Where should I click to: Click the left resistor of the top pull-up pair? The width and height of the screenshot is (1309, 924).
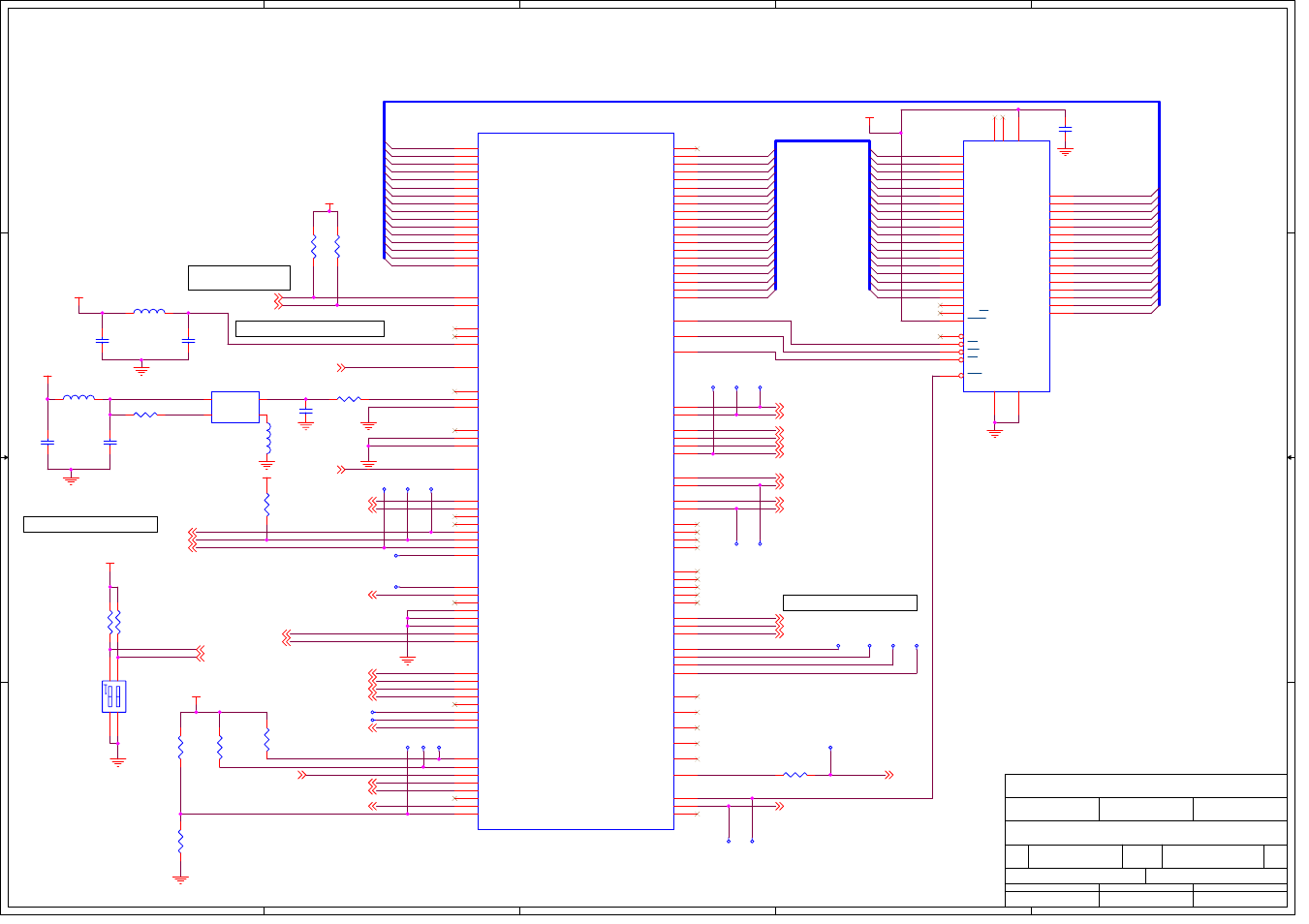click(x=314, y=247)
